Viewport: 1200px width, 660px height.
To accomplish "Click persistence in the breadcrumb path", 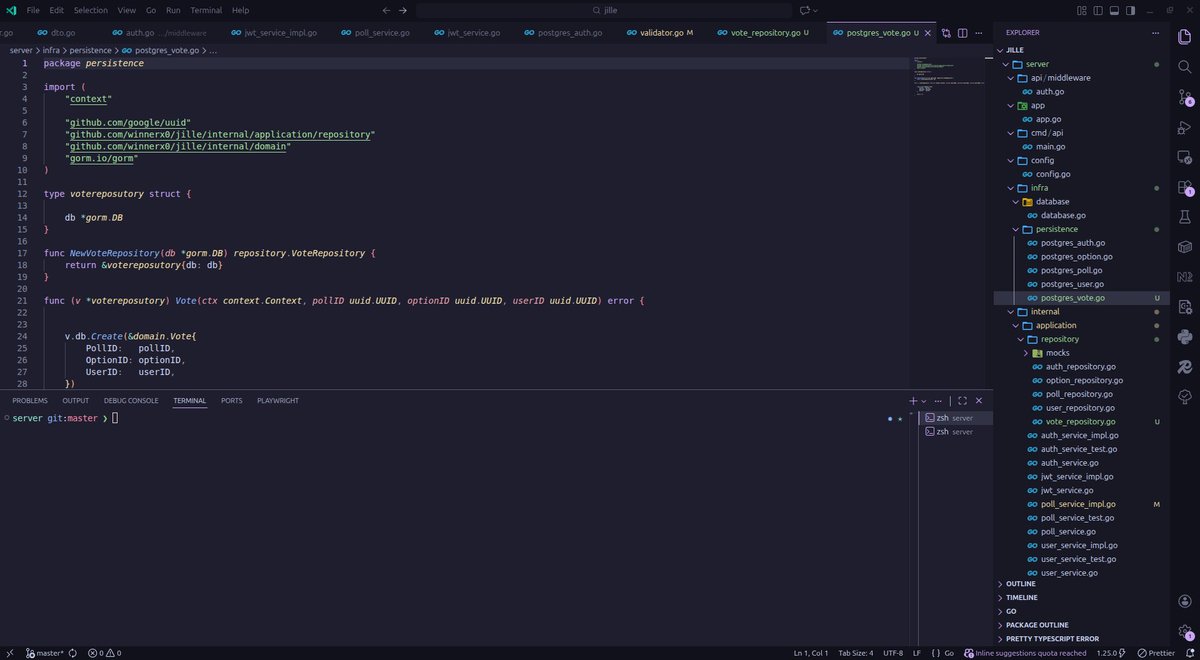I will (x=90, y=49).
